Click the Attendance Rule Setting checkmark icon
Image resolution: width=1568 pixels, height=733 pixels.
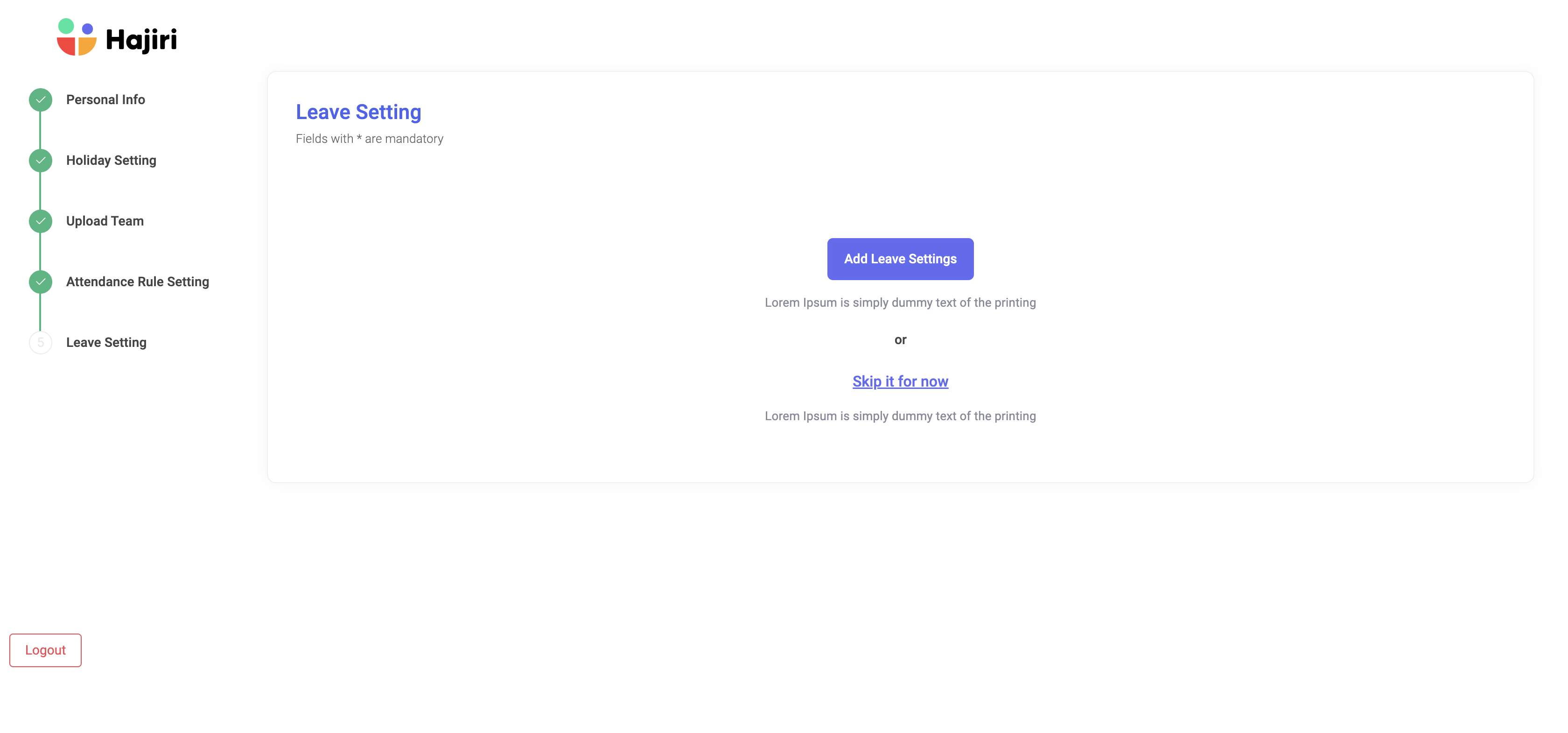coord(40,282)
